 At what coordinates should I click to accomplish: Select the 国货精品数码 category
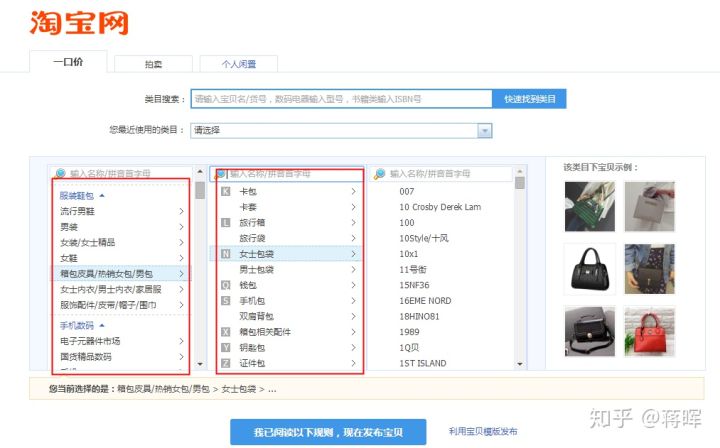[122, 357]
